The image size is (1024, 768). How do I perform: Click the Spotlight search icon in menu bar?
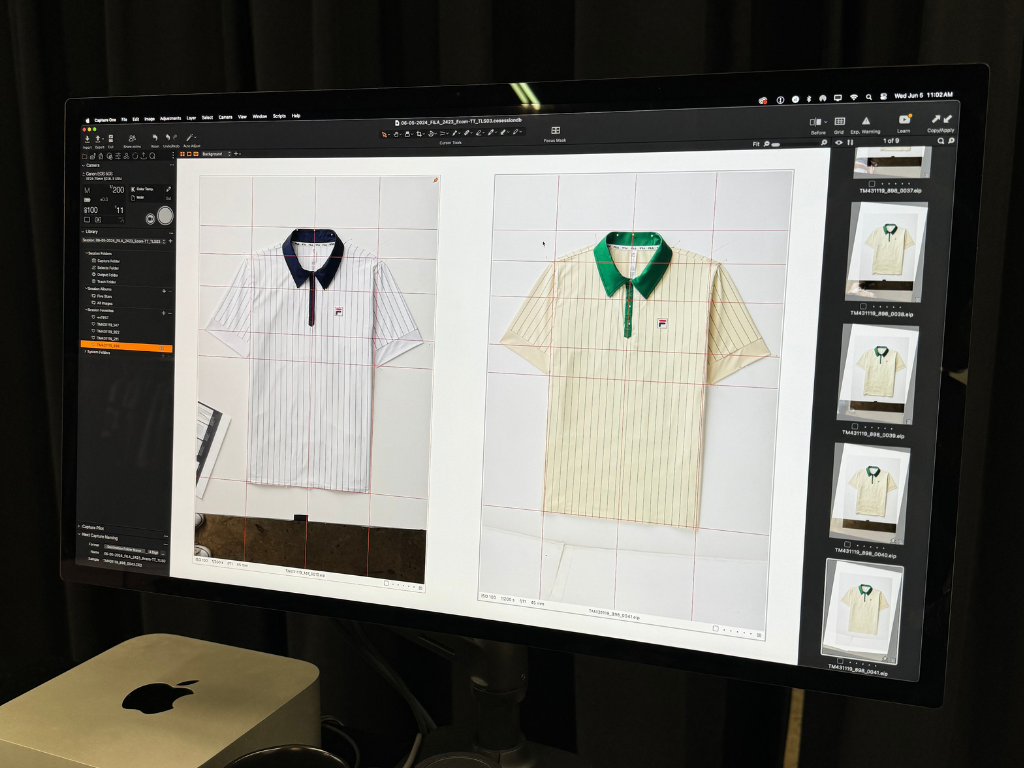(x=869, y=97)
